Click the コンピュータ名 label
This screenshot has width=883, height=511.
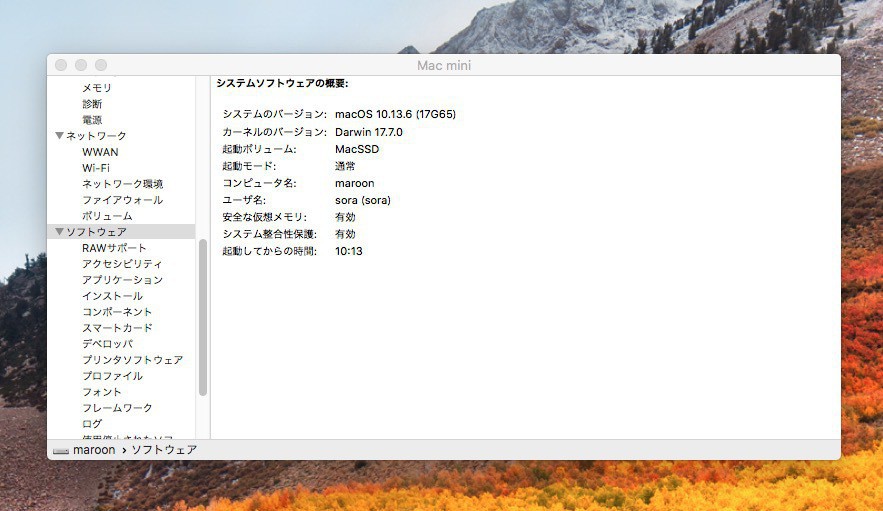(259, 183)
